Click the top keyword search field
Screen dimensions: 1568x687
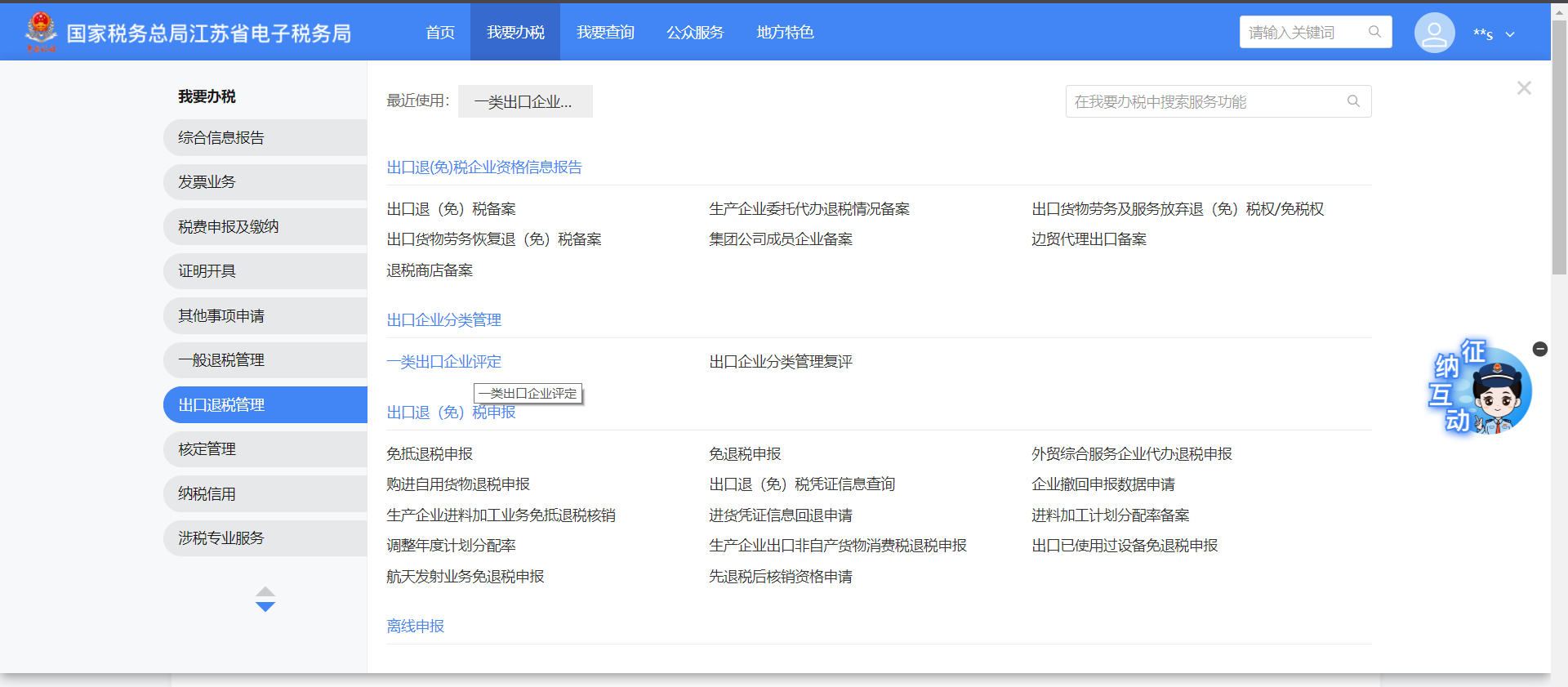[1303, 33]
